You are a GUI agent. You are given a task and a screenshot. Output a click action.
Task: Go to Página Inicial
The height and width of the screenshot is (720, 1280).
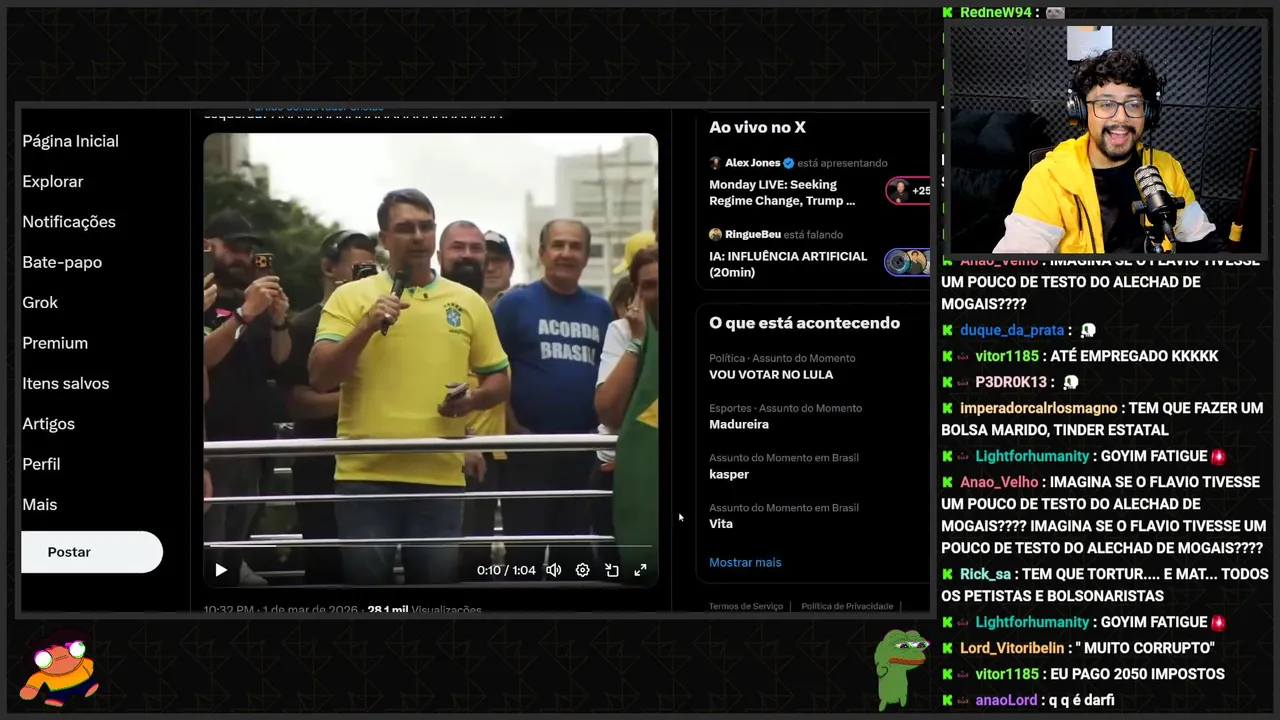(x=71, y=141)
